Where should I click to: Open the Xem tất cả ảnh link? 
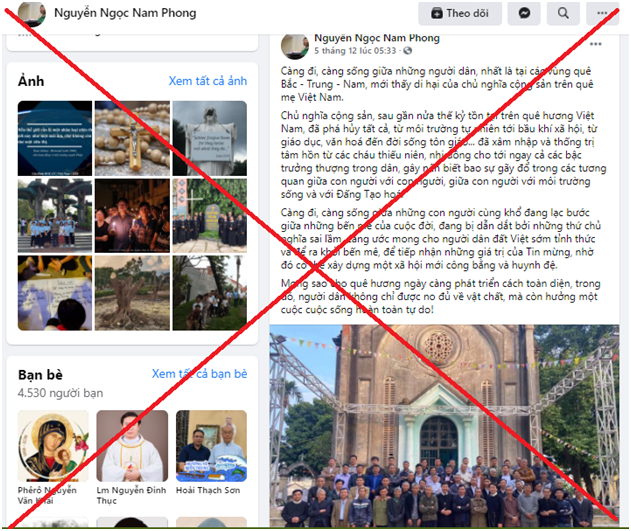(x=208, y=81)
